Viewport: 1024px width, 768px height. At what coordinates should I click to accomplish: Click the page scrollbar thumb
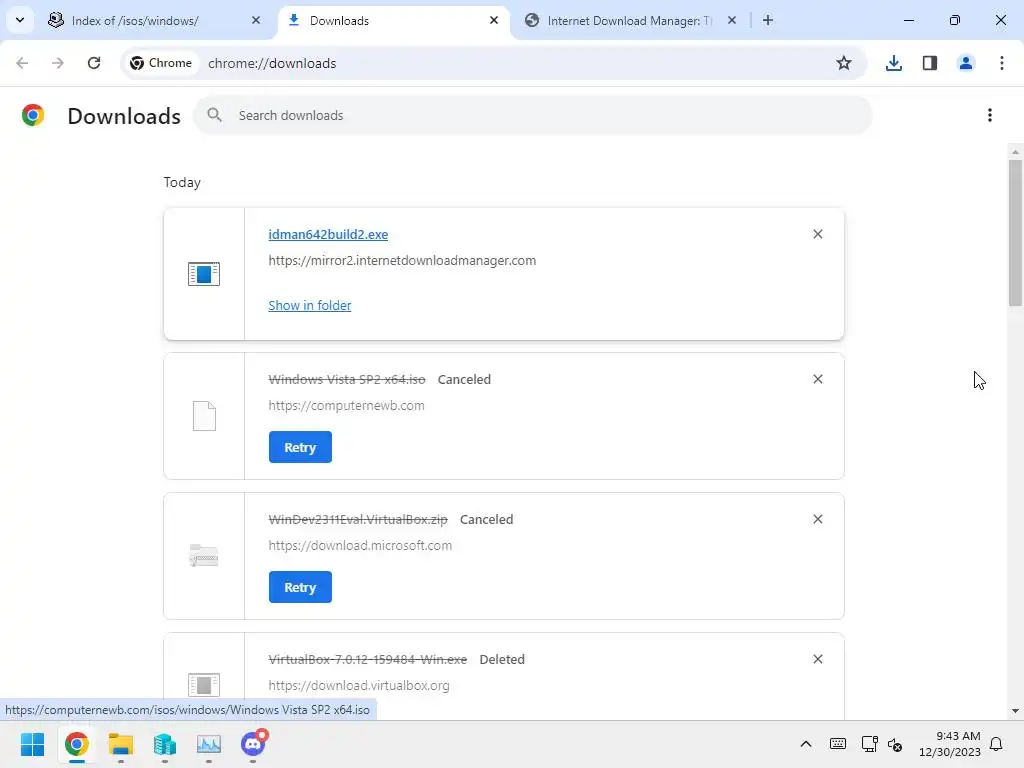[x=1015, y=232]
